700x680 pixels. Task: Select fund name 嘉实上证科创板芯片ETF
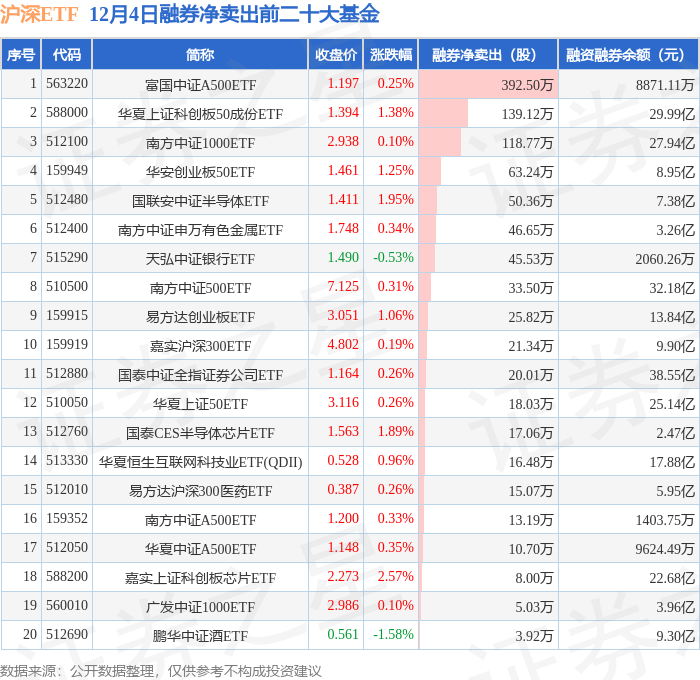(200, 578)
